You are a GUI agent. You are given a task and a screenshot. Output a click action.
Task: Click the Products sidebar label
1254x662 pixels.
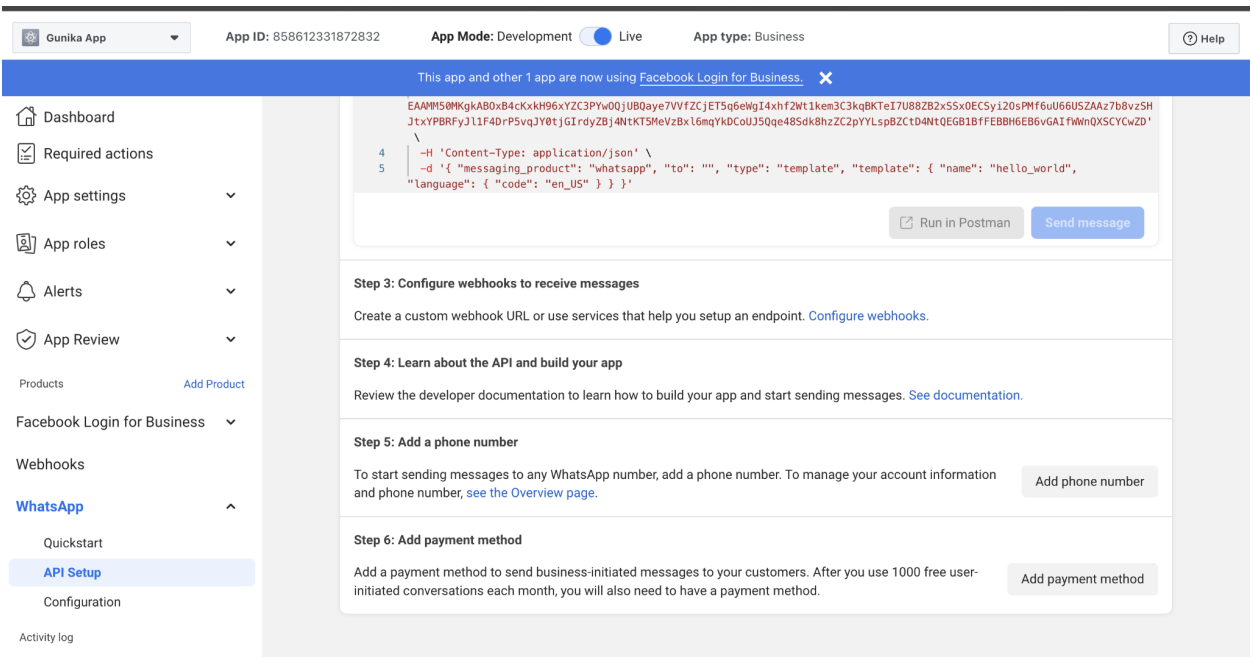tap(41, 384)
